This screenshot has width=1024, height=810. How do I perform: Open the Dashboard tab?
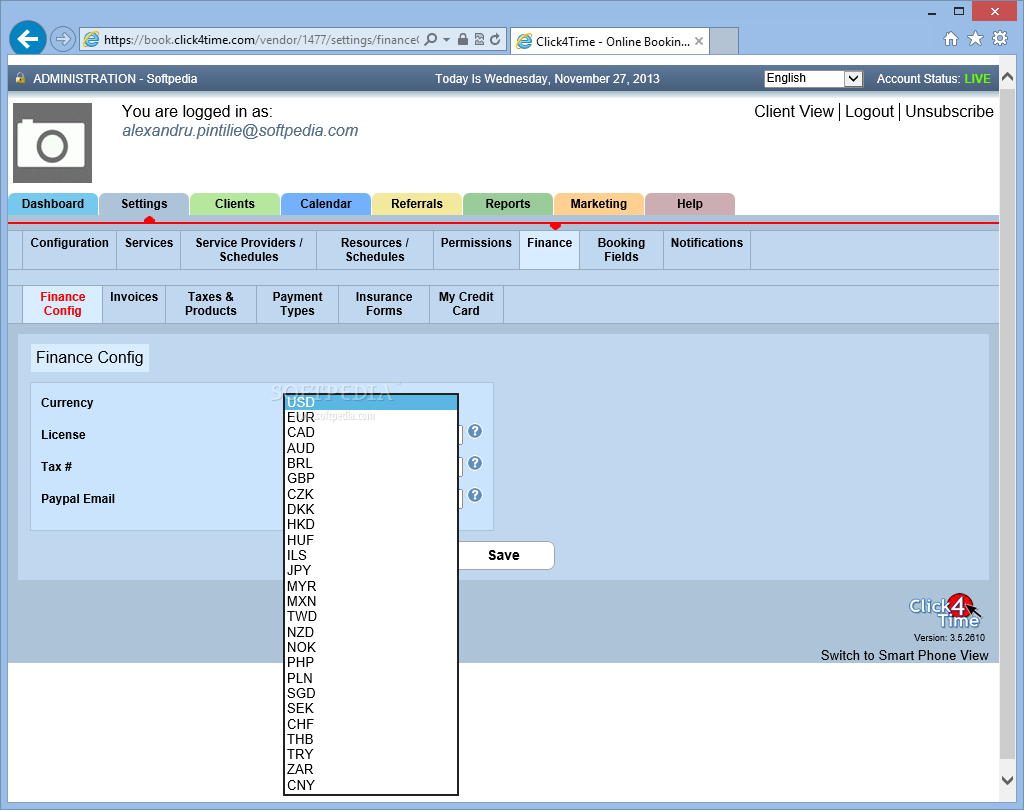pos(53,204)
